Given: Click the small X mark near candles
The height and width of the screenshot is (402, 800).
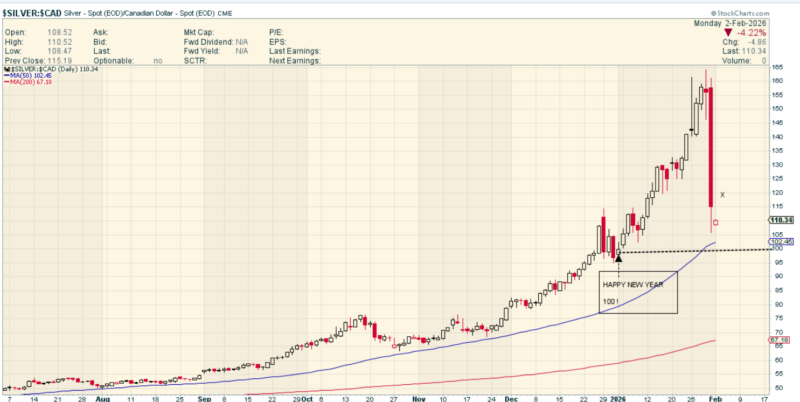Looking at the screenshot, I should (722, 194).
